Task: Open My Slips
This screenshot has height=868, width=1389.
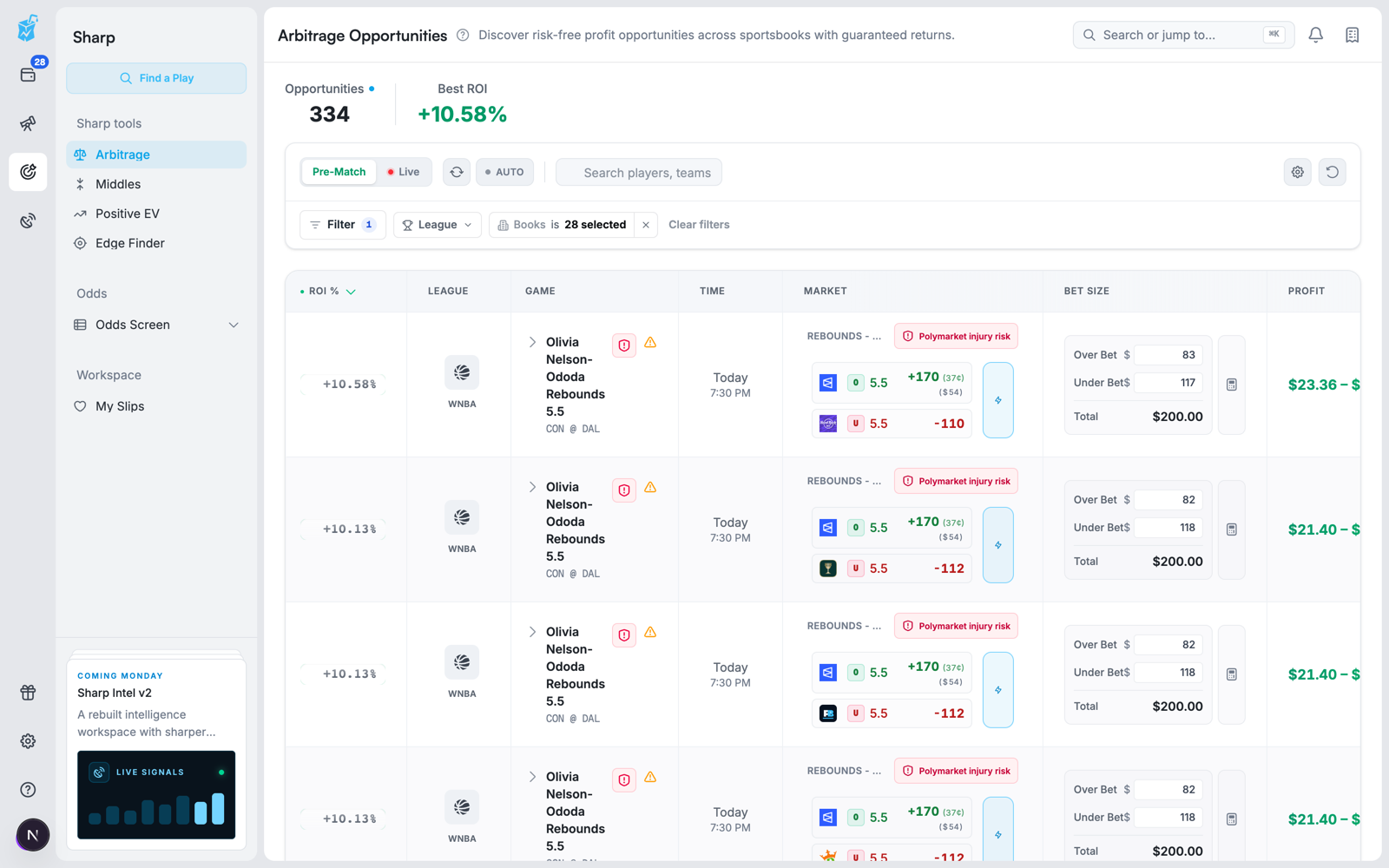Action: coord(156,406)
